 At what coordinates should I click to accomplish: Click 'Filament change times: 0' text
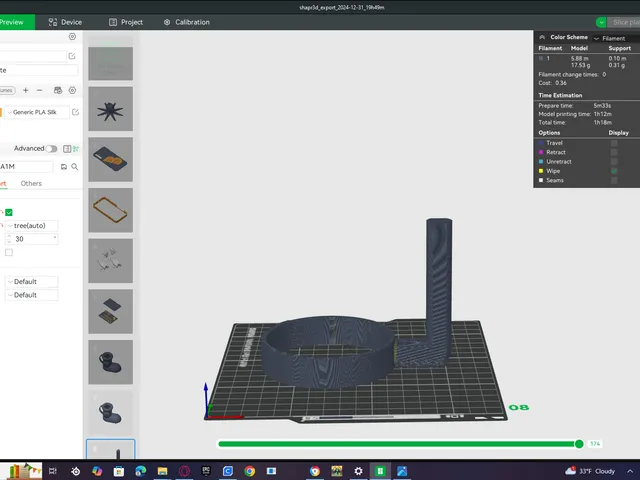572,74
